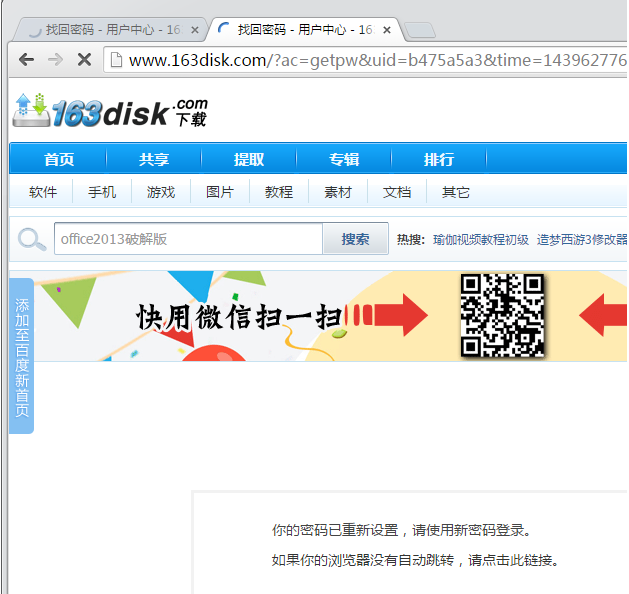The width and height of the screenshot is (629, 594).
Task: Open the 专辑 navigation item
Action: click(344, 159)
